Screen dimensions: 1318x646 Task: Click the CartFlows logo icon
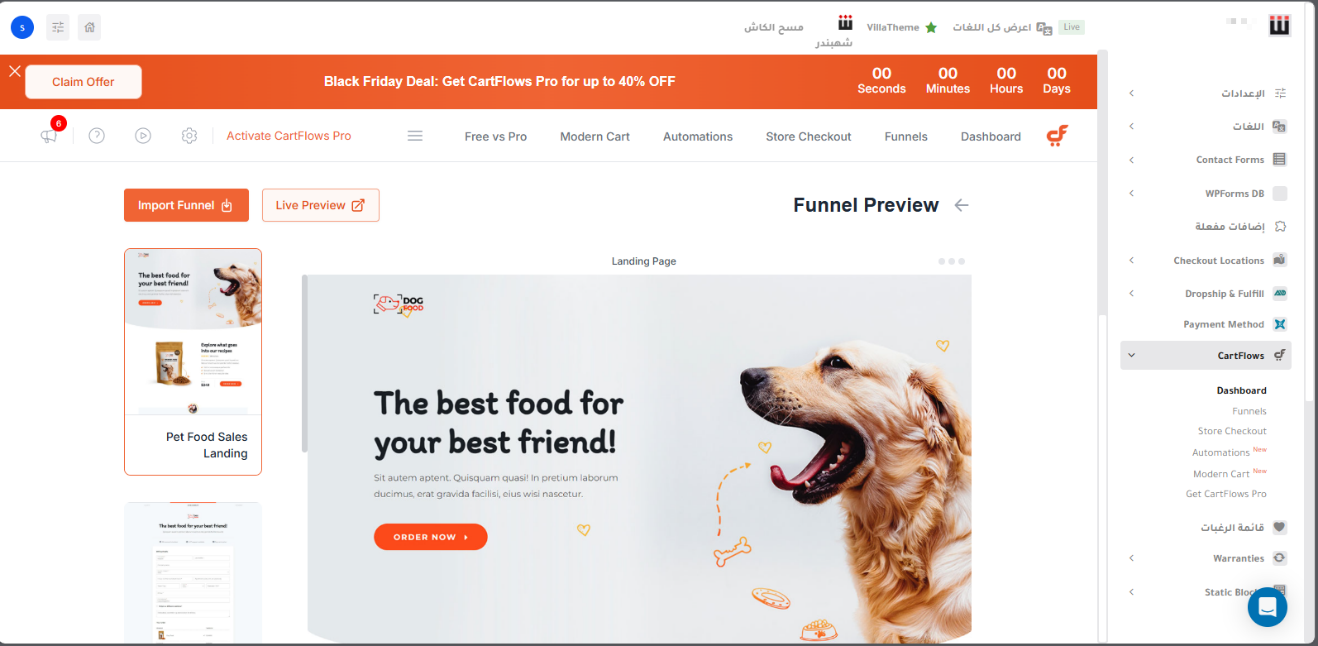1057,136
